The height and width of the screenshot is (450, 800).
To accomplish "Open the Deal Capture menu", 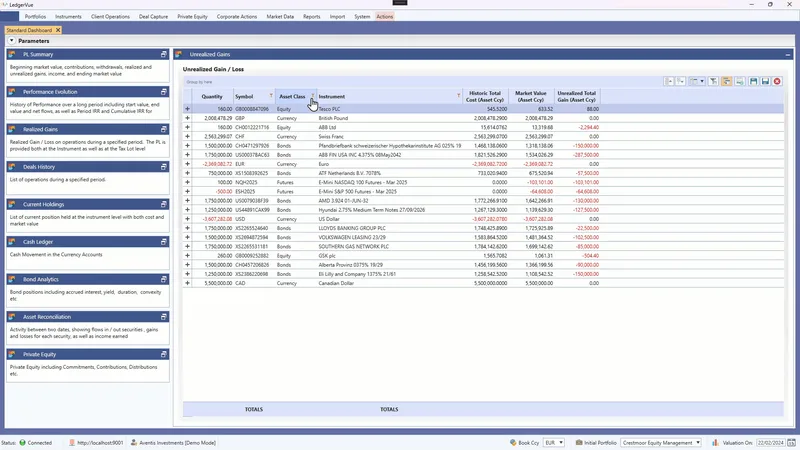I will pos(153,16).
